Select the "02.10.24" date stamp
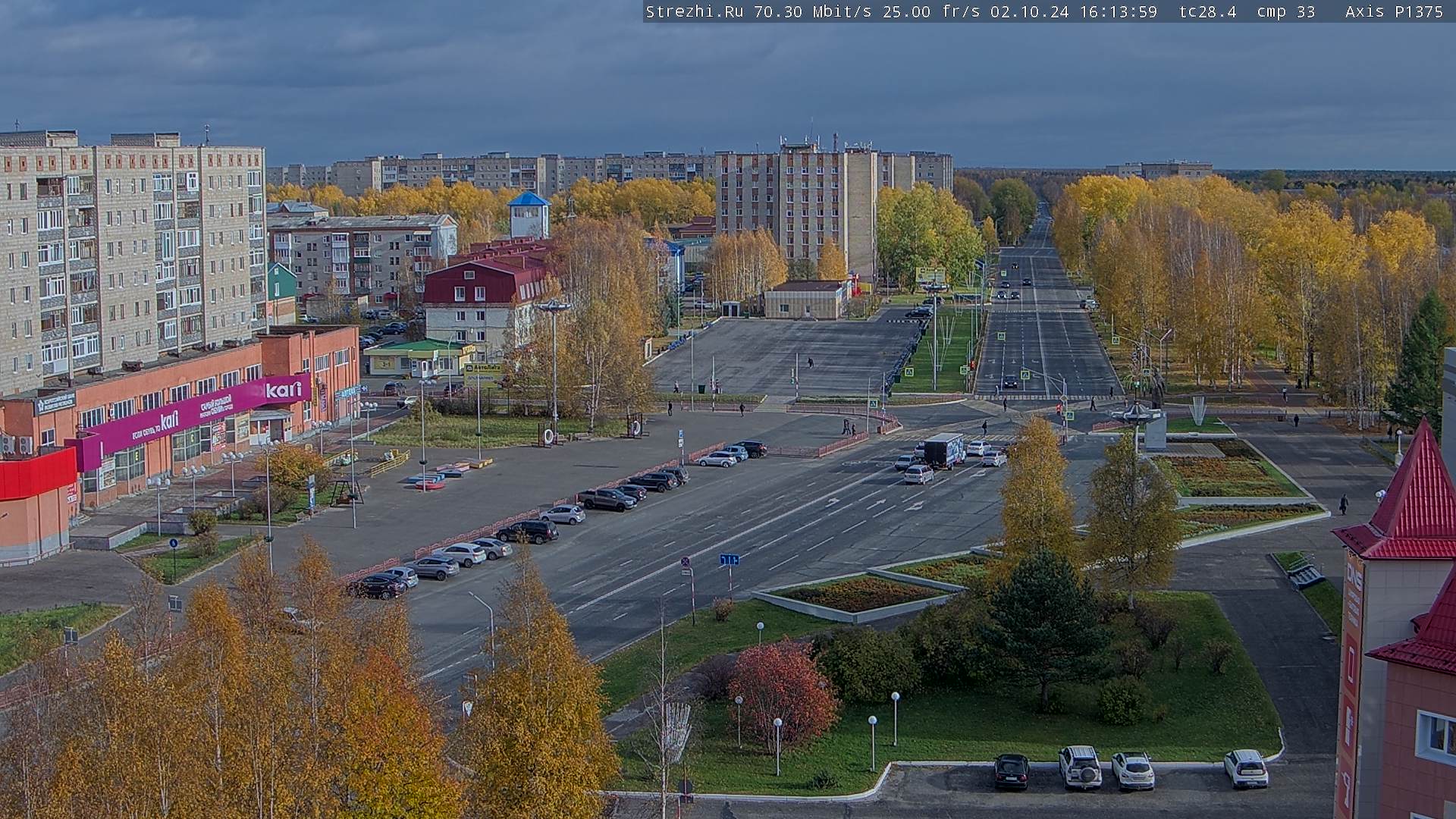1456x819 pixels. click(1029, 12)
